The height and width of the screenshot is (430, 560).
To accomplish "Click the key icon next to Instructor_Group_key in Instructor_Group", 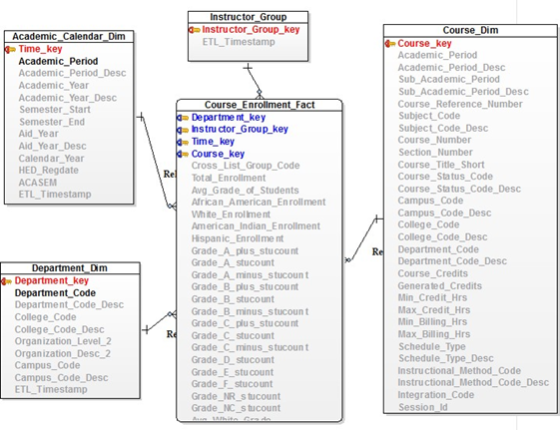I will click(x=194, y=30).
